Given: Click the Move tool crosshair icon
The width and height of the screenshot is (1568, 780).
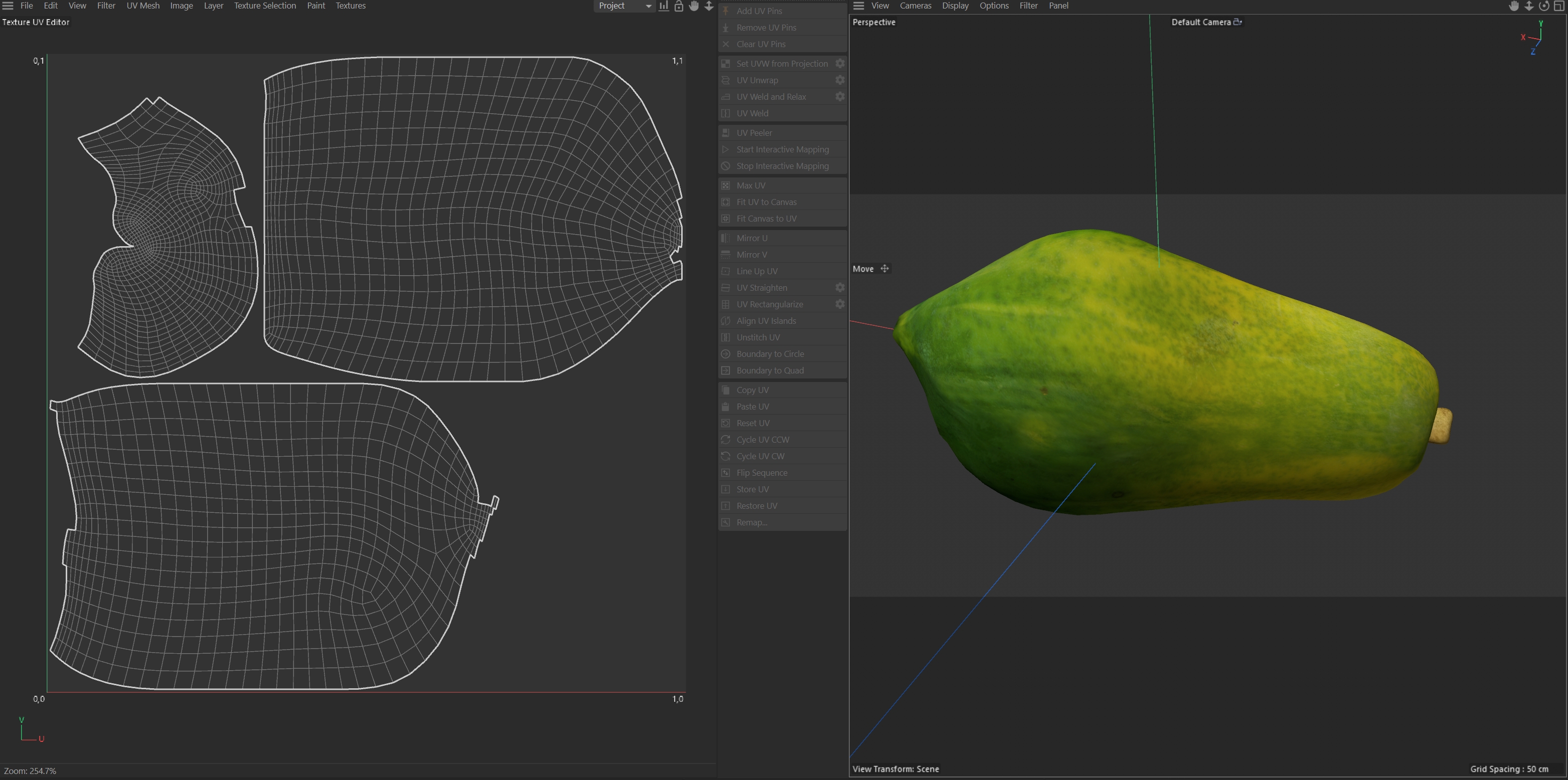Looking at the screenshot, I should [884, 268].
